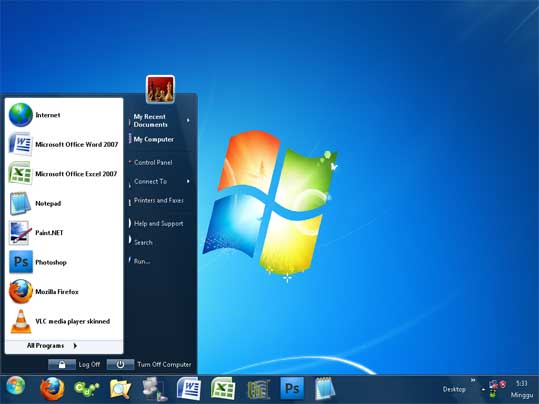The width and height of the screenshot is (539, 404).
Task: Open Word from the taskbar
Action: 189,389
